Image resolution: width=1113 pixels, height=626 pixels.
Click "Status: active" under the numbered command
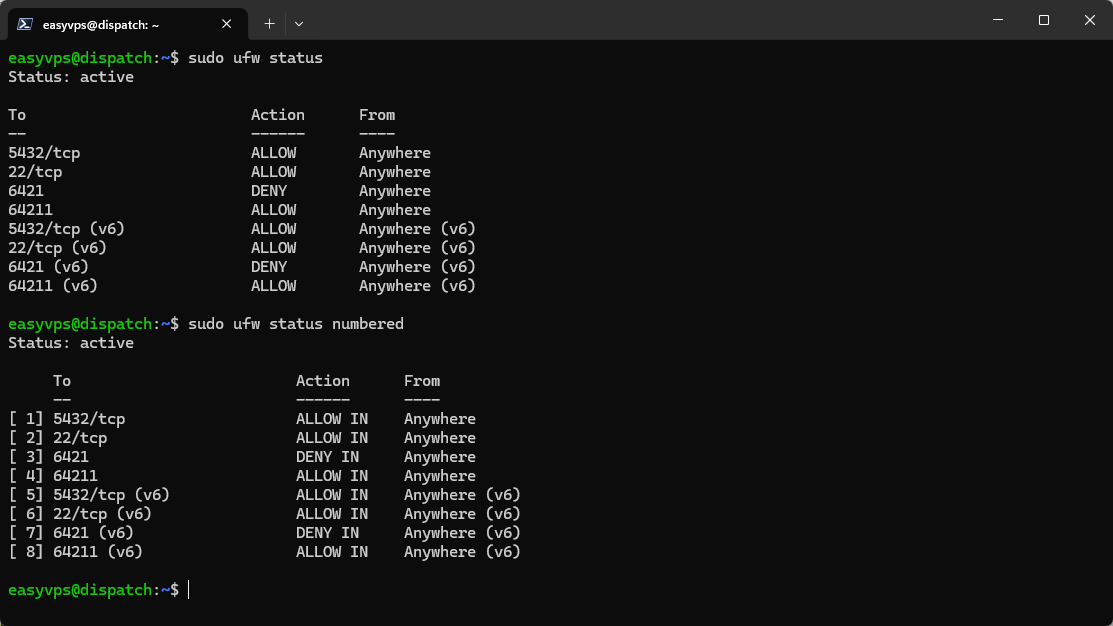(71, 343)
